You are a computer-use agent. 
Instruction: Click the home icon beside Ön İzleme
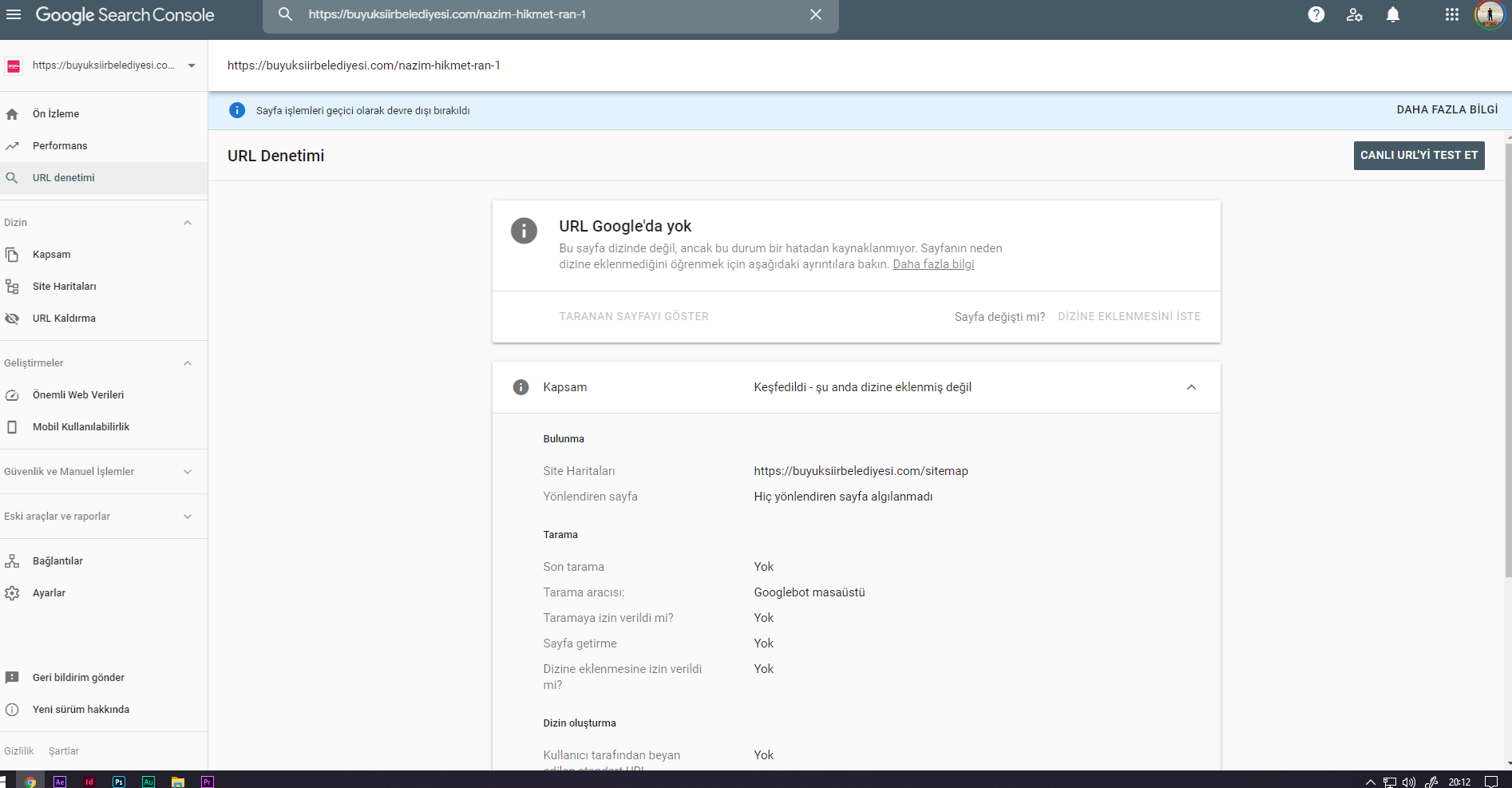[12, 114]
